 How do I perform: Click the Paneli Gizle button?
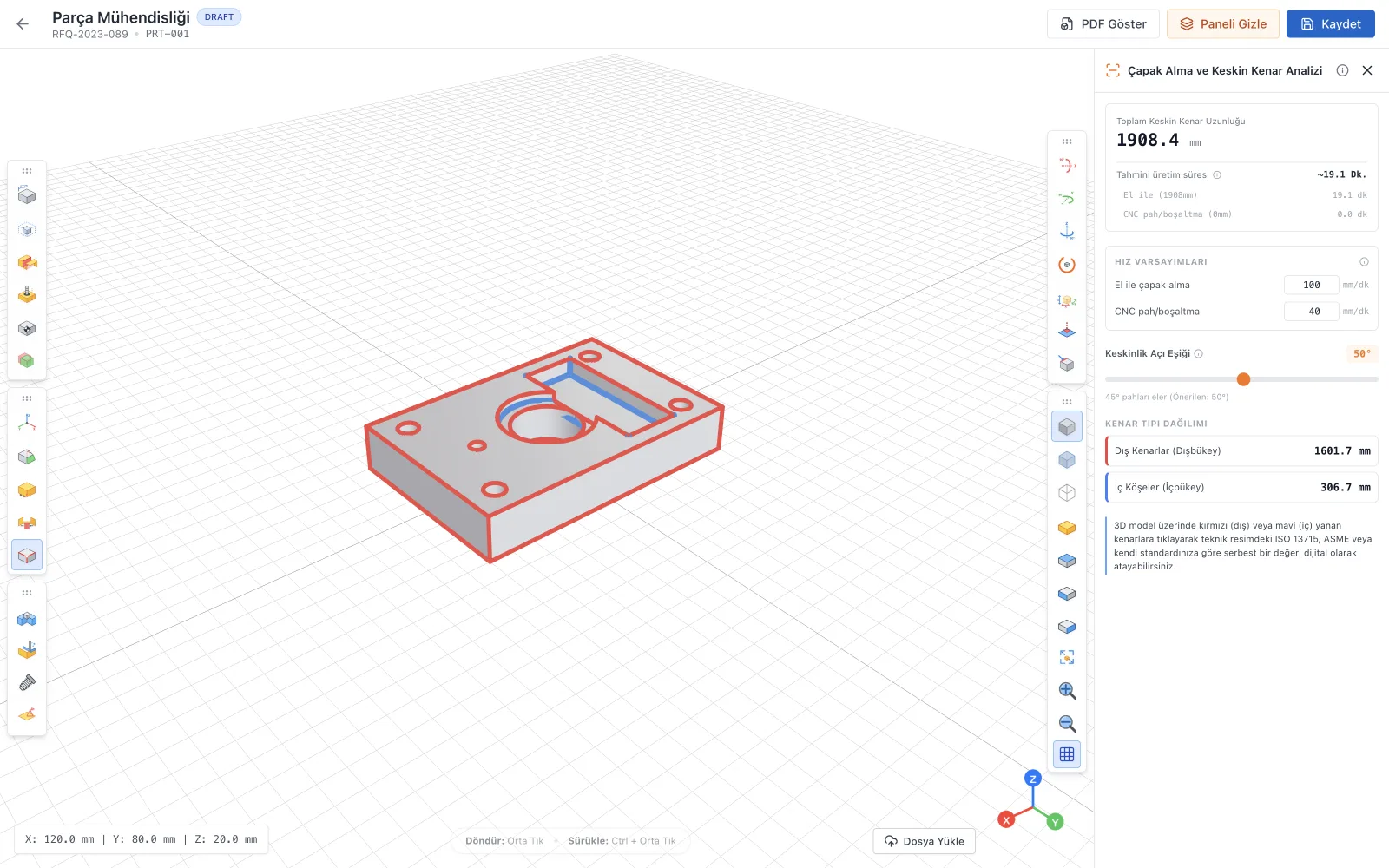1222,24
